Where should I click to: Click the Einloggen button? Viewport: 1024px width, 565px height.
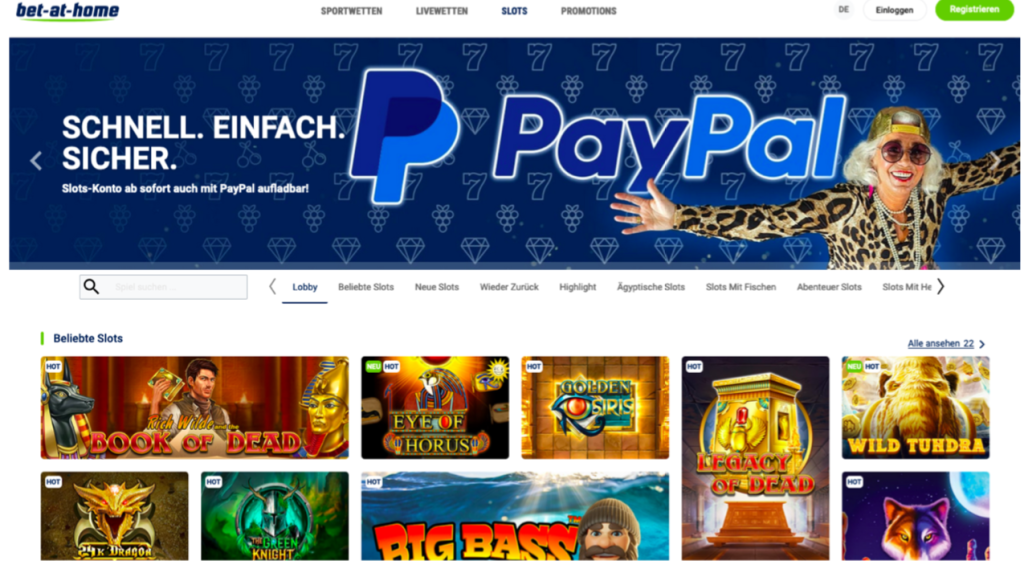click(895, 10)
